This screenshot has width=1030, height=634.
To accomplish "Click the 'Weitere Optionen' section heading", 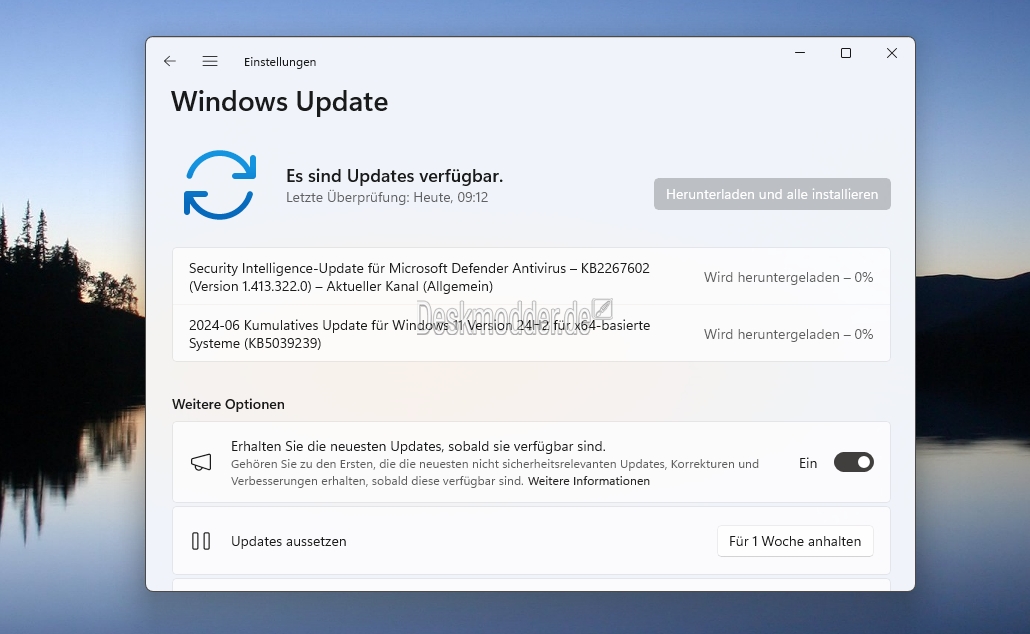I will coord(228,404).
